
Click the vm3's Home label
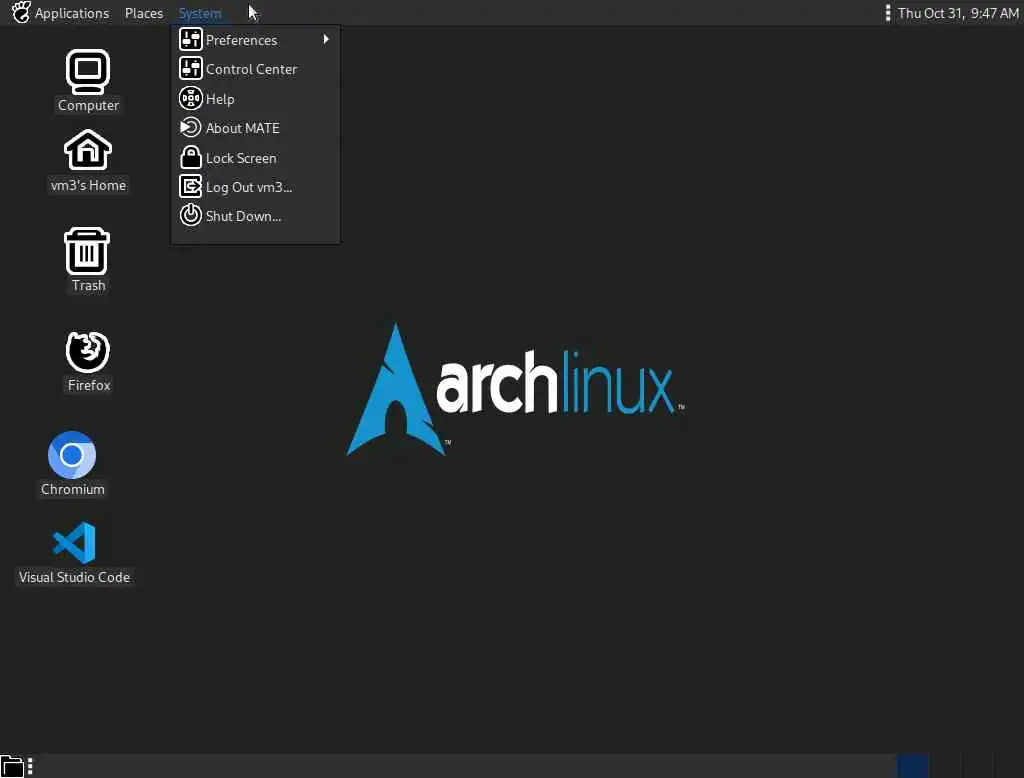88,186
